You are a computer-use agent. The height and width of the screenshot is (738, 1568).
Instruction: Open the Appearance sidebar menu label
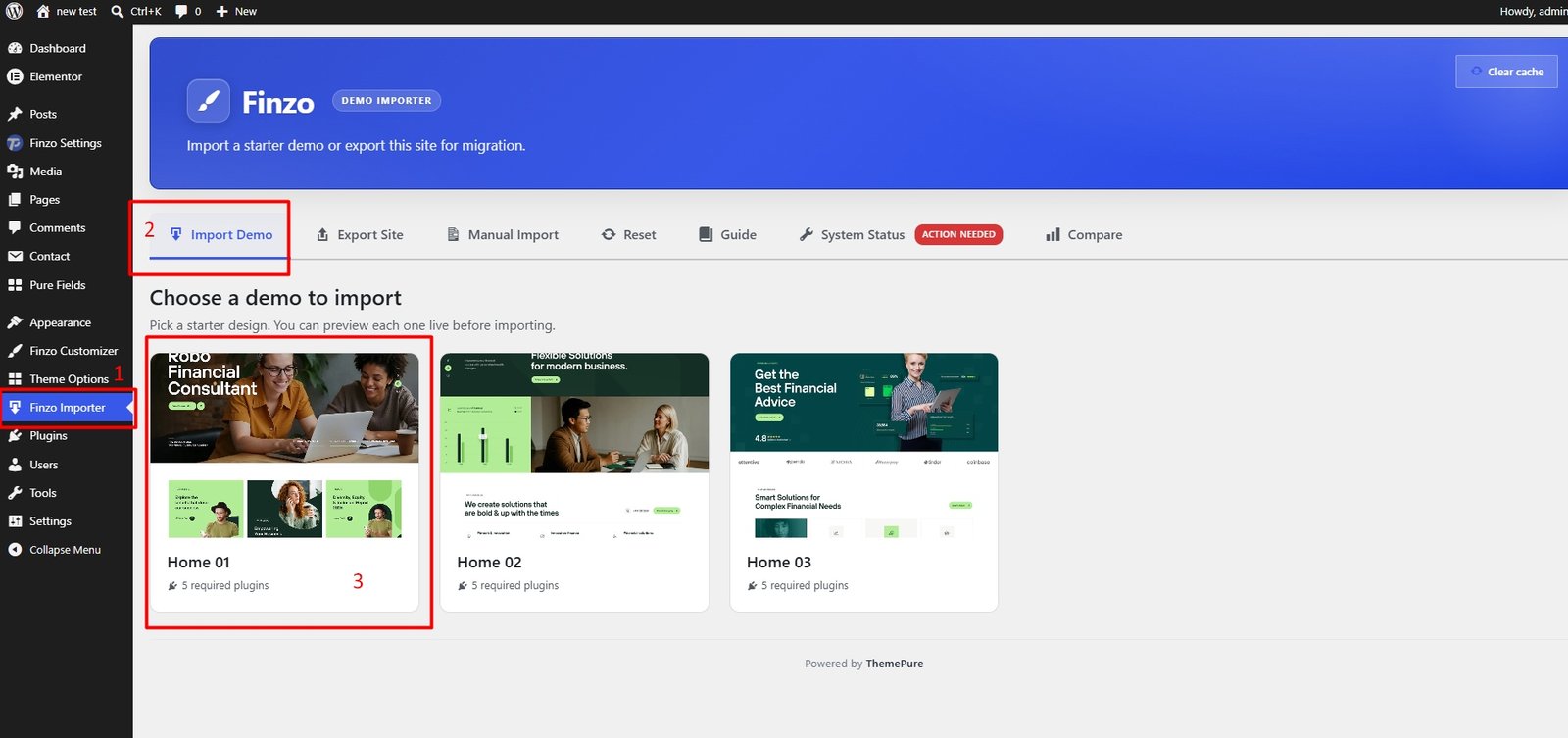coord(60,322)
